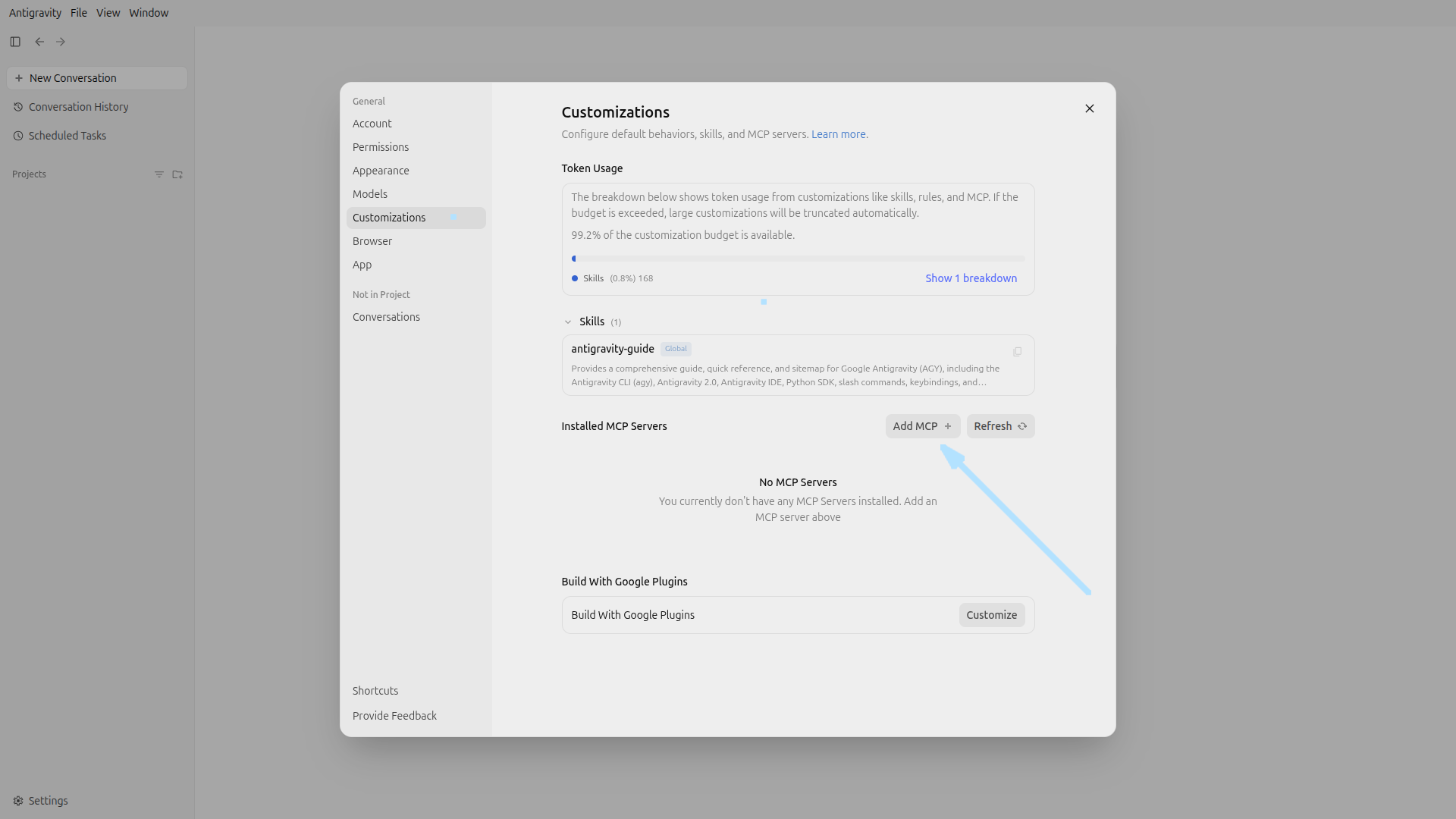Select the Customizations settings tab
Image resolution: width=1456 pixels, height=819 pixels.
pos(416,218)
